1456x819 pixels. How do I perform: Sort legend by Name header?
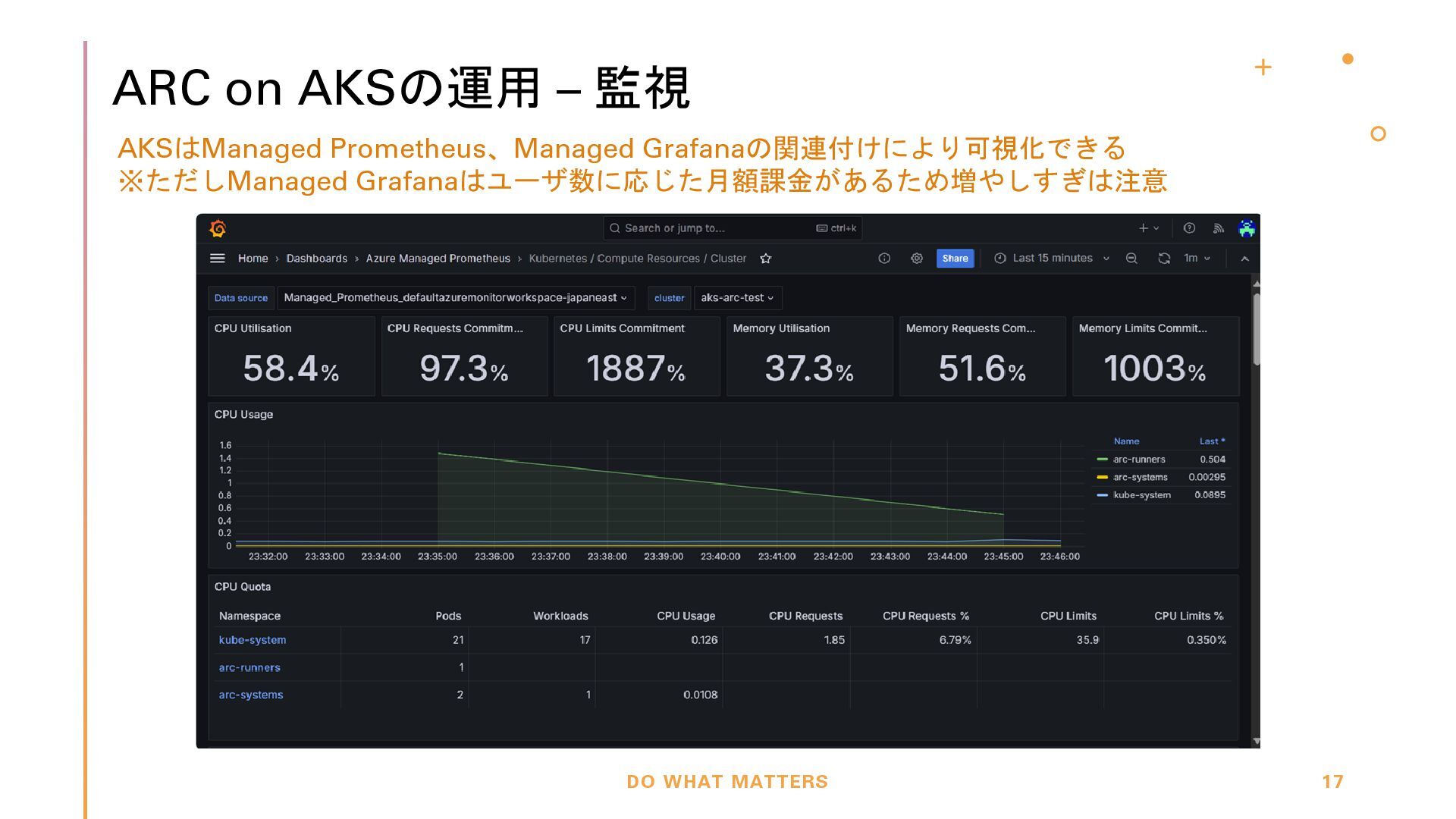click(x=1126, y=441)
